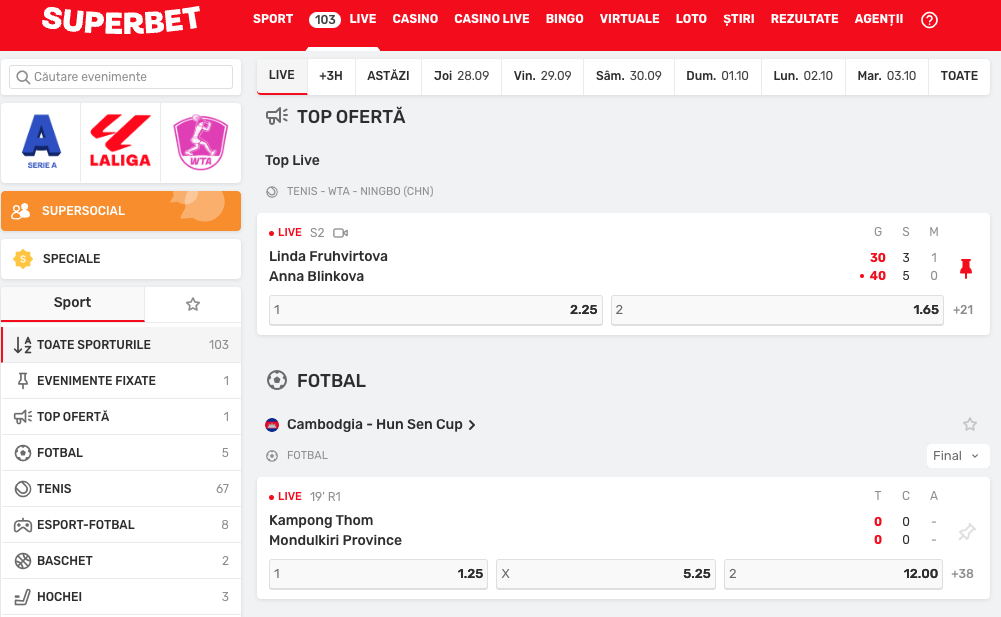Select the +3H time filter tab
This screenshot has height=617, width=1001.
[331, 76]
